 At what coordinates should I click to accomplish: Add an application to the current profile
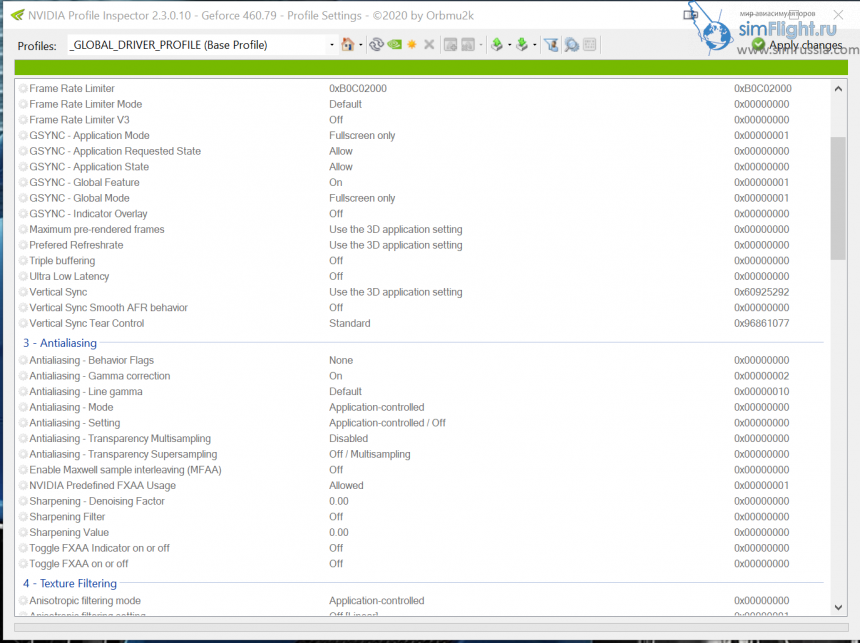pos(450,44)
